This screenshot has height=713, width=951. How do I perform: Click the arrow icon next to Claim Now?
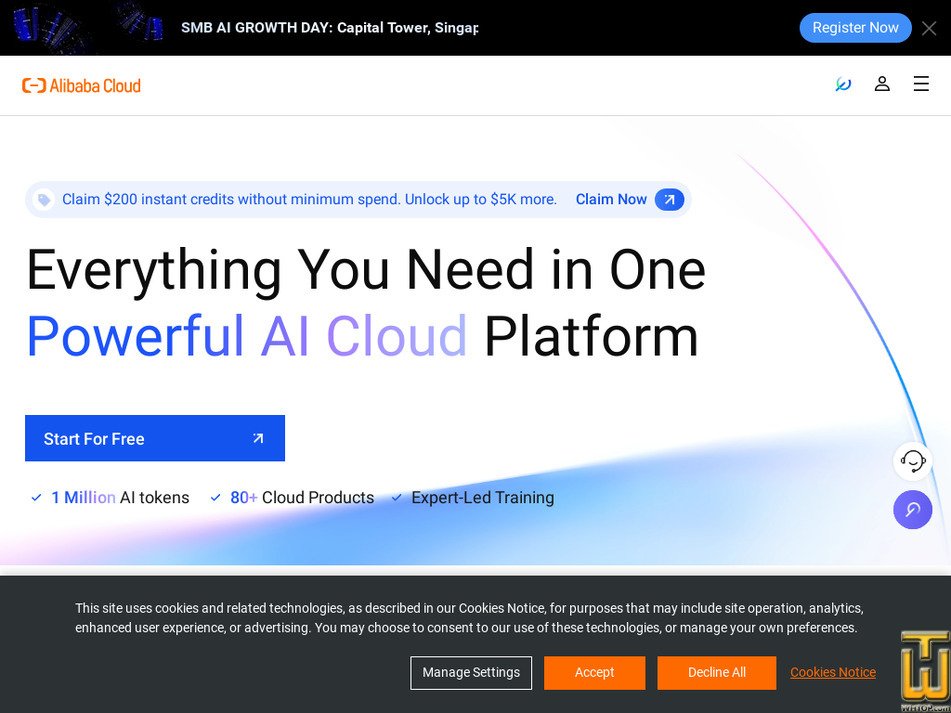tap(670, 199)
